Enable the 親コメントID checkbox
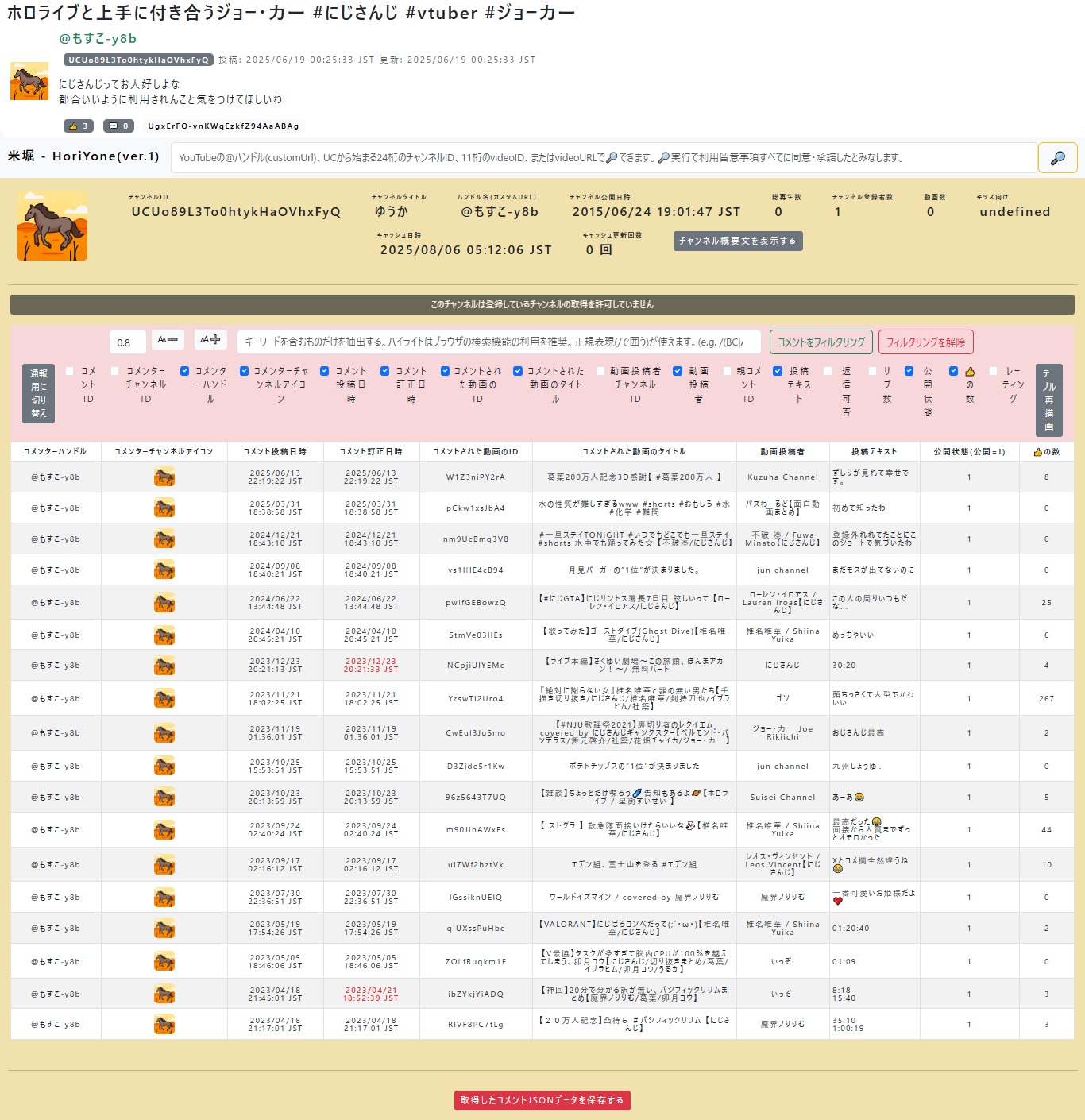1085x1120 pixels. click(727, 371)
